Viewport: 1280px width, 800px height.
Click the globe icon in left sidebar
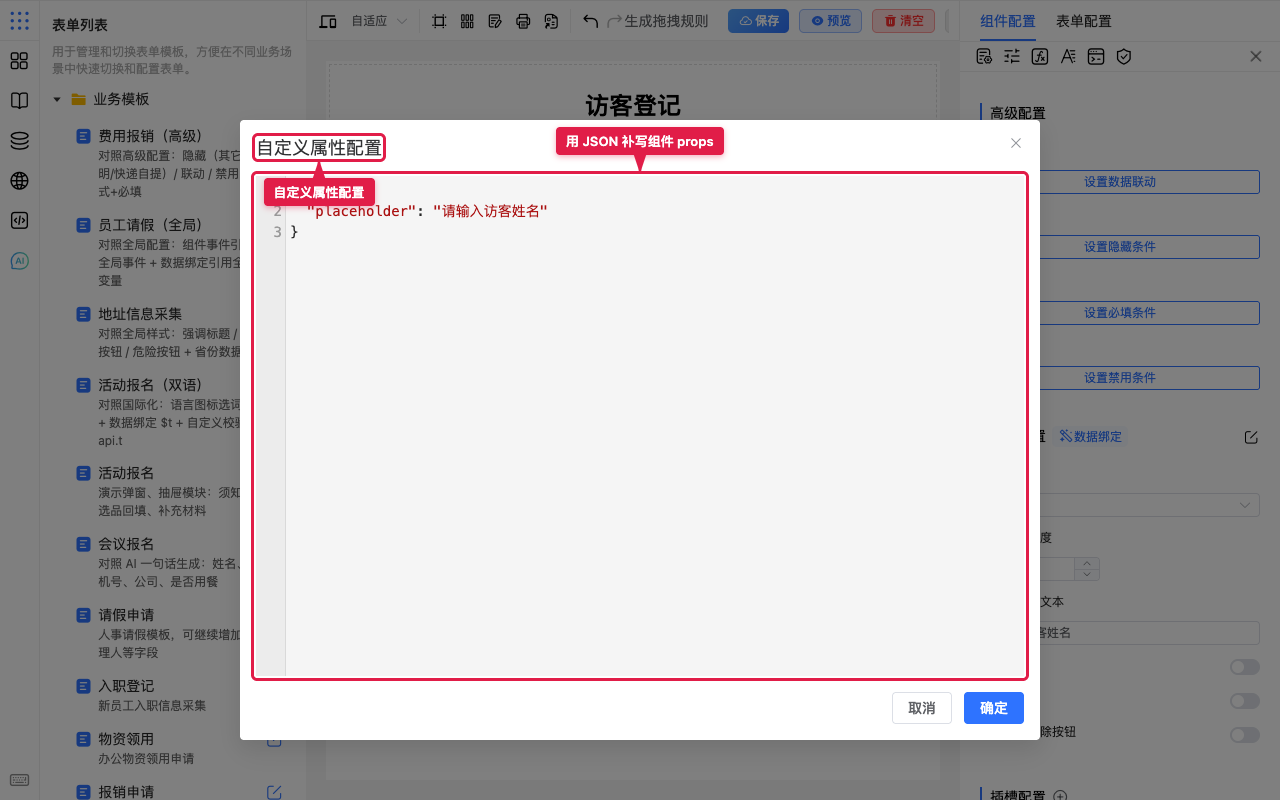click(x=19, y=181)
